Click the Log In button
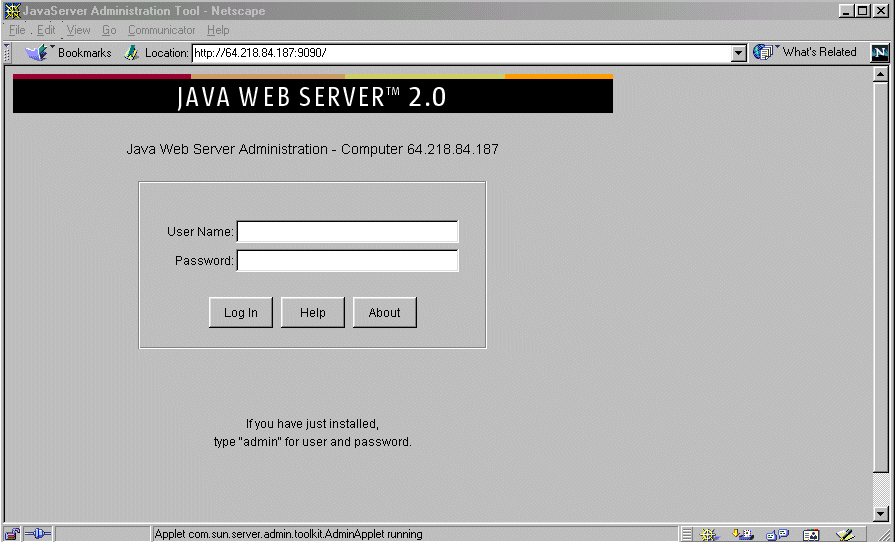 pyautogui.click(x=241, y=313)
